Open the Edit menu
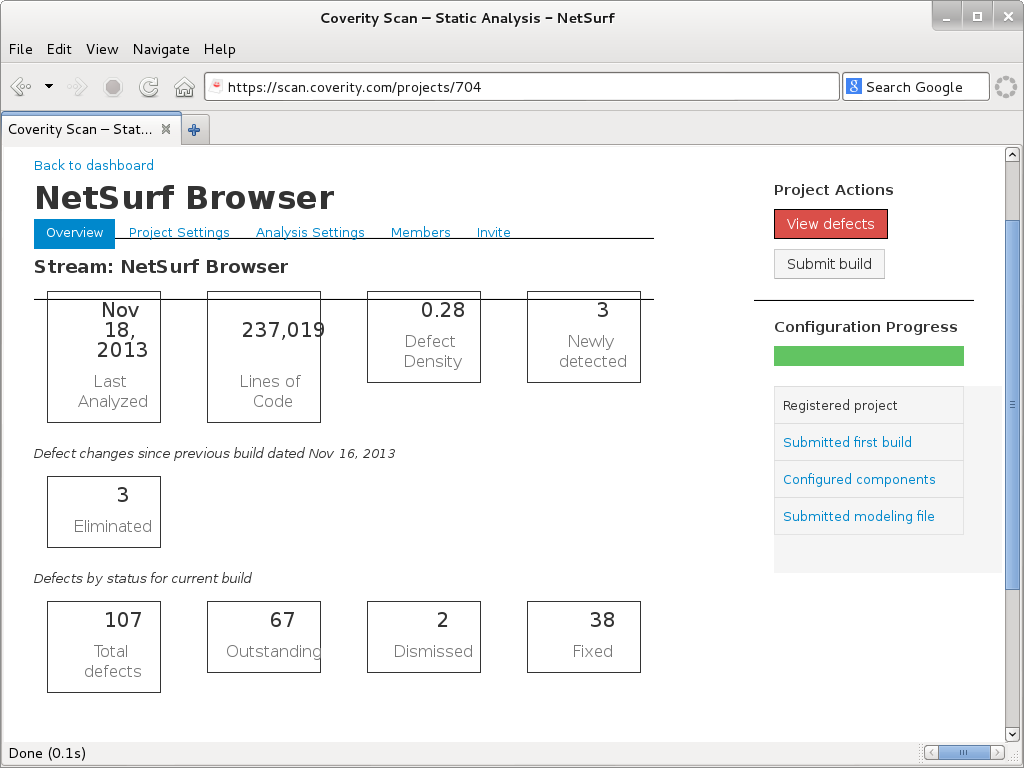Screen dimensions: 1024x768 [x=59, y=49]
